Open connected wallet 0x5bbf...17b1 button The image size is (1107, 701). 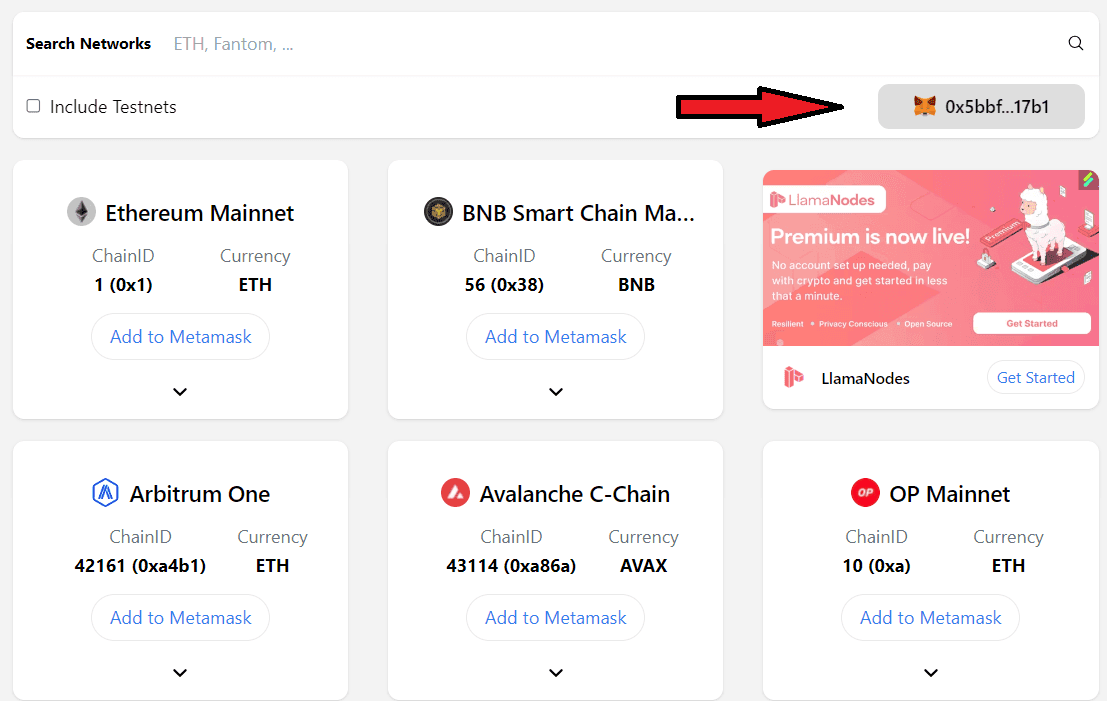tap(981, 106)
